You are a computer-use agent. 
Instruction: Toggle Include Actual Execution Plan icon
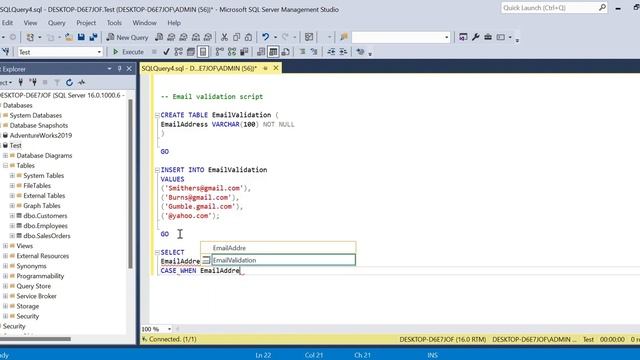[220, 52]
